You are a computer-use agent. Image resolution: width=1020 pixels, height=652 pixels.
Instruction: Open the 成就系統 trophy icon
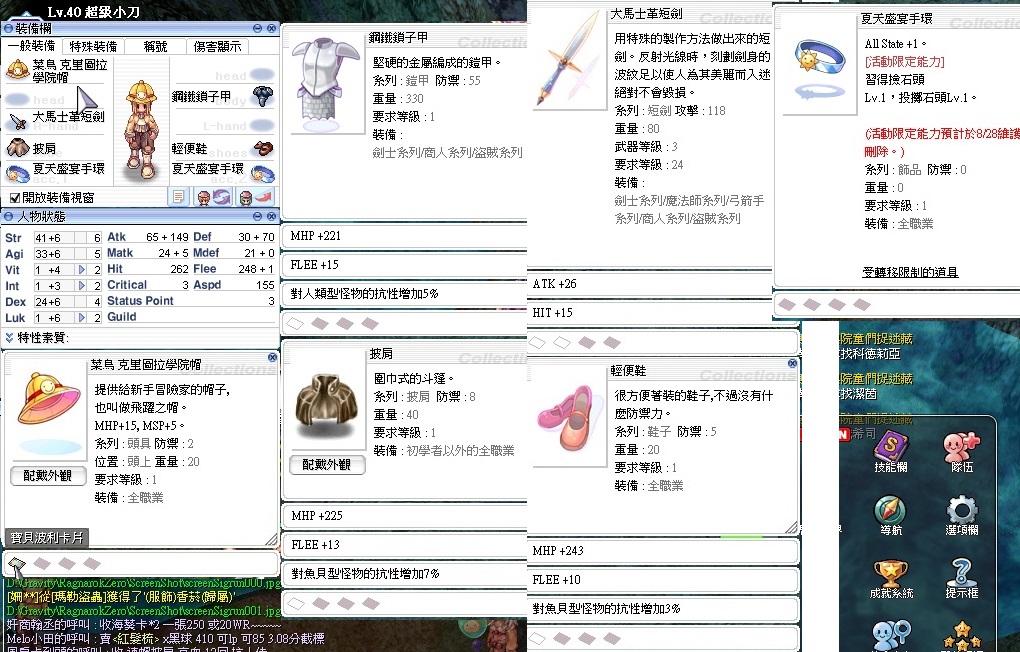[891, 573]
